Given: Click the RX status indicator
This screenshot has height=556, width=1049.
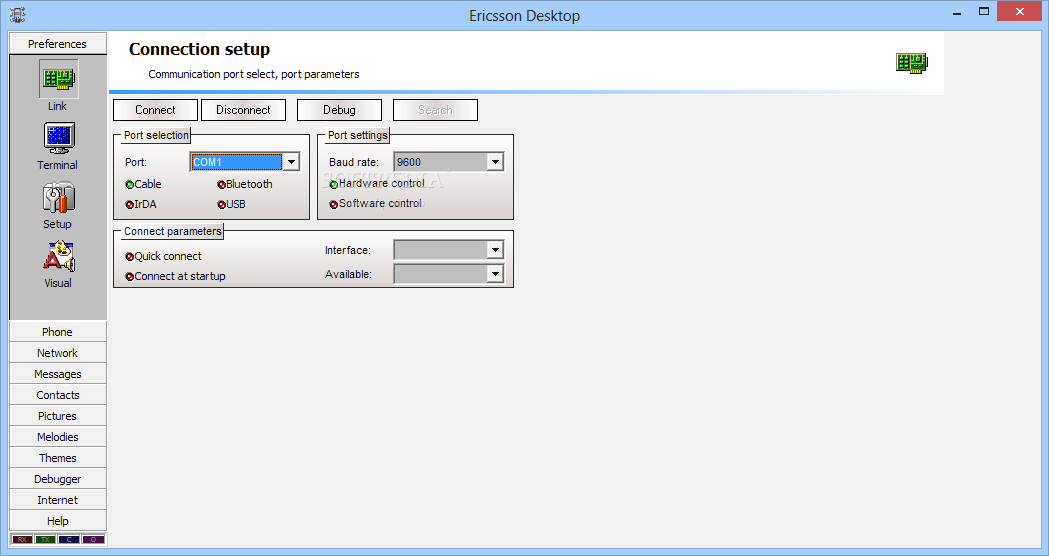Looking at the screenshot, I should 22,539.
